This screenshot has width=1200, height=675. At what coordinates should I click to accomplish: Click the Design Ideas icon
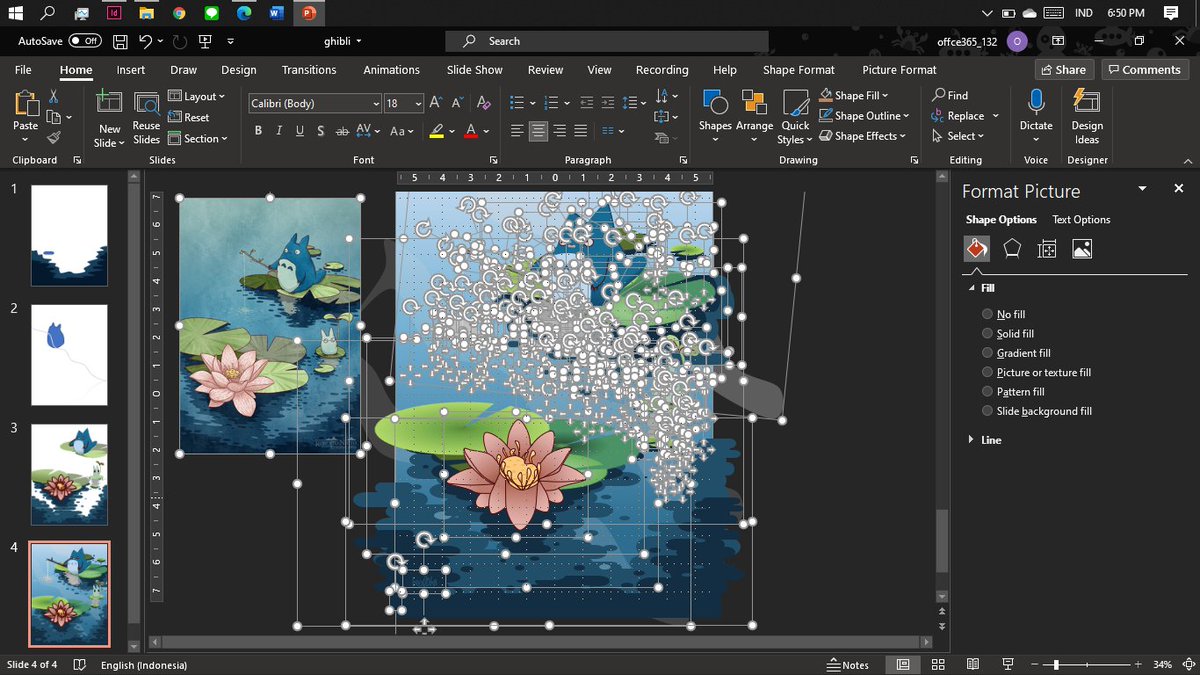(x=1086, y=101)
